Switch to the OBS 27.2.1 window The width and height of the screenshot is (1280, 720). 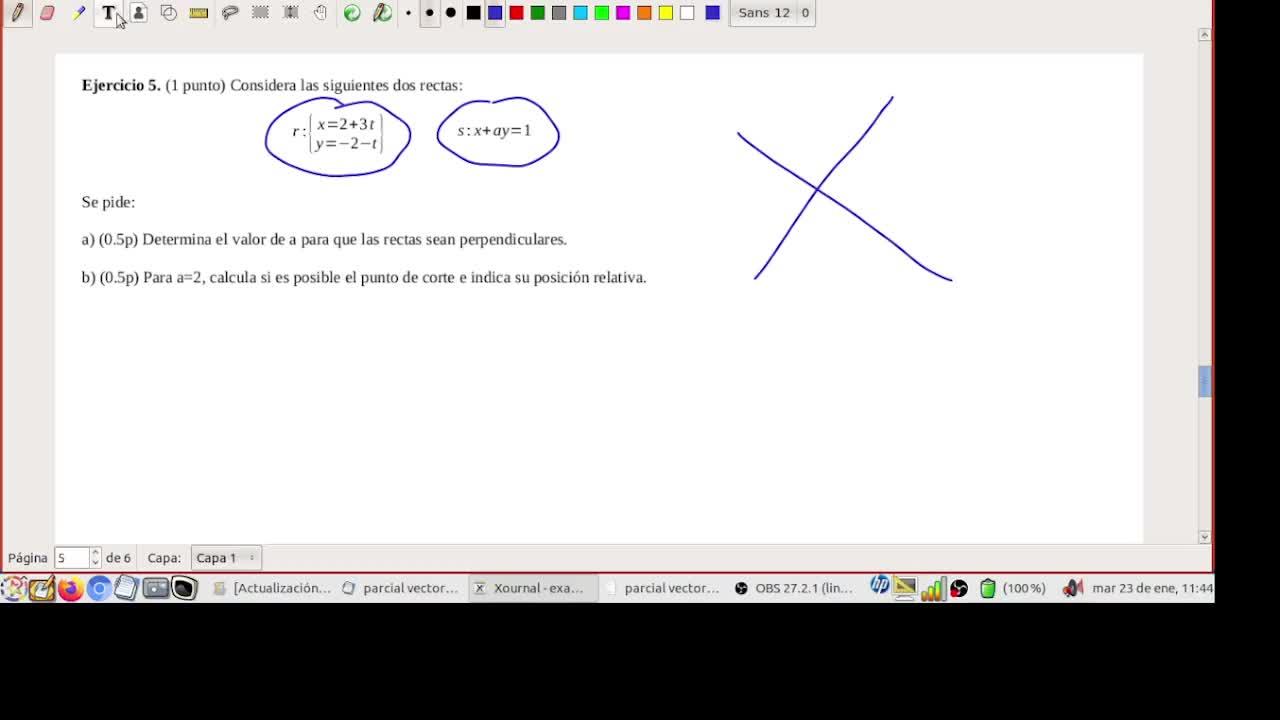tap(793, 588)
